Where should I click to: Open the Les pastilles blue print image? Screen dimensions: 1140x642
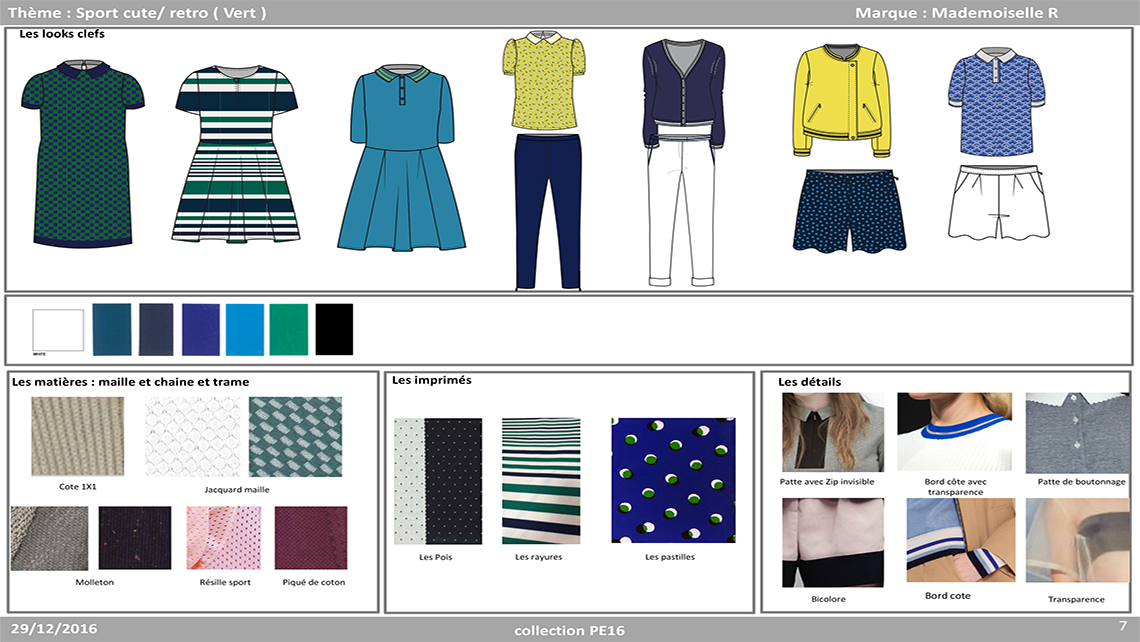tap(673, 480)
